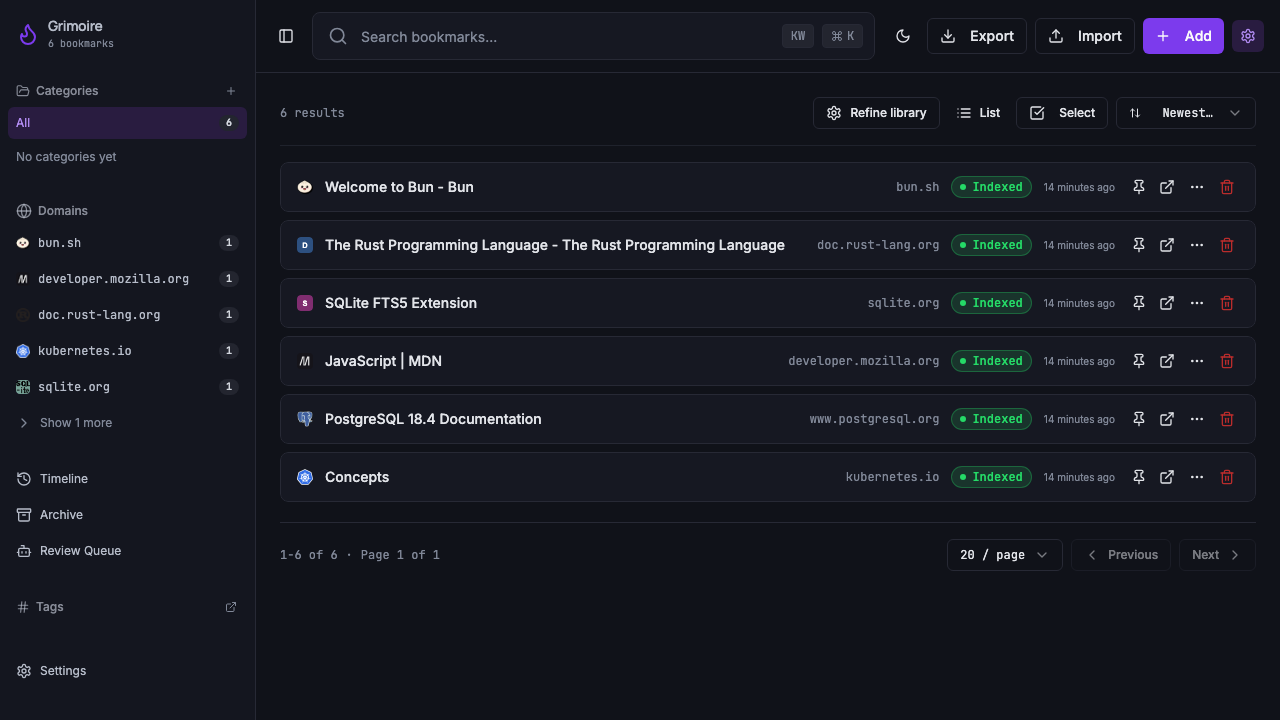Go to the Next page
This screenshot has height=720, width=1280.
pyautogui.click(x=1217, y=555)
